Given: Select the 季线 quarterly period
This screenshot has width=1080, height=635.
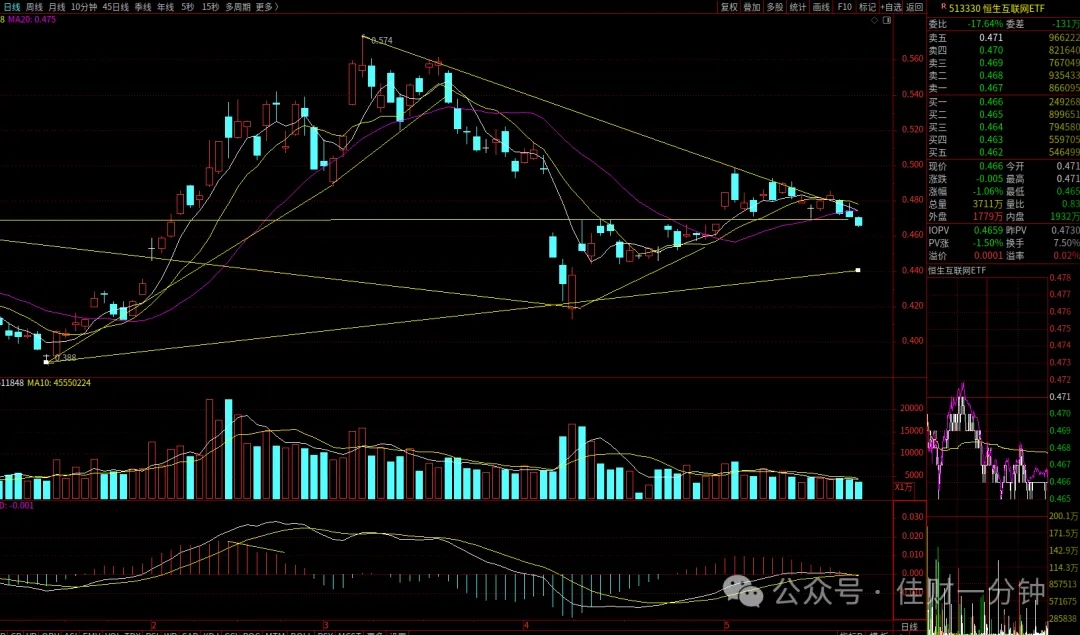Looking at the screenshot, I should coord(143,7).
